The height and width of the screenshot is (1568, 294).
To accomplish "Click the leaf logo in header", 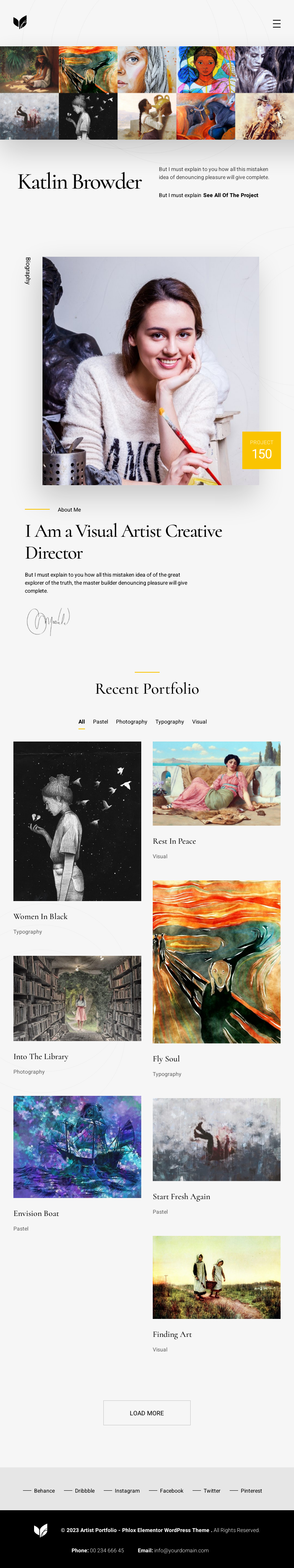I will (x=20, y=23).
